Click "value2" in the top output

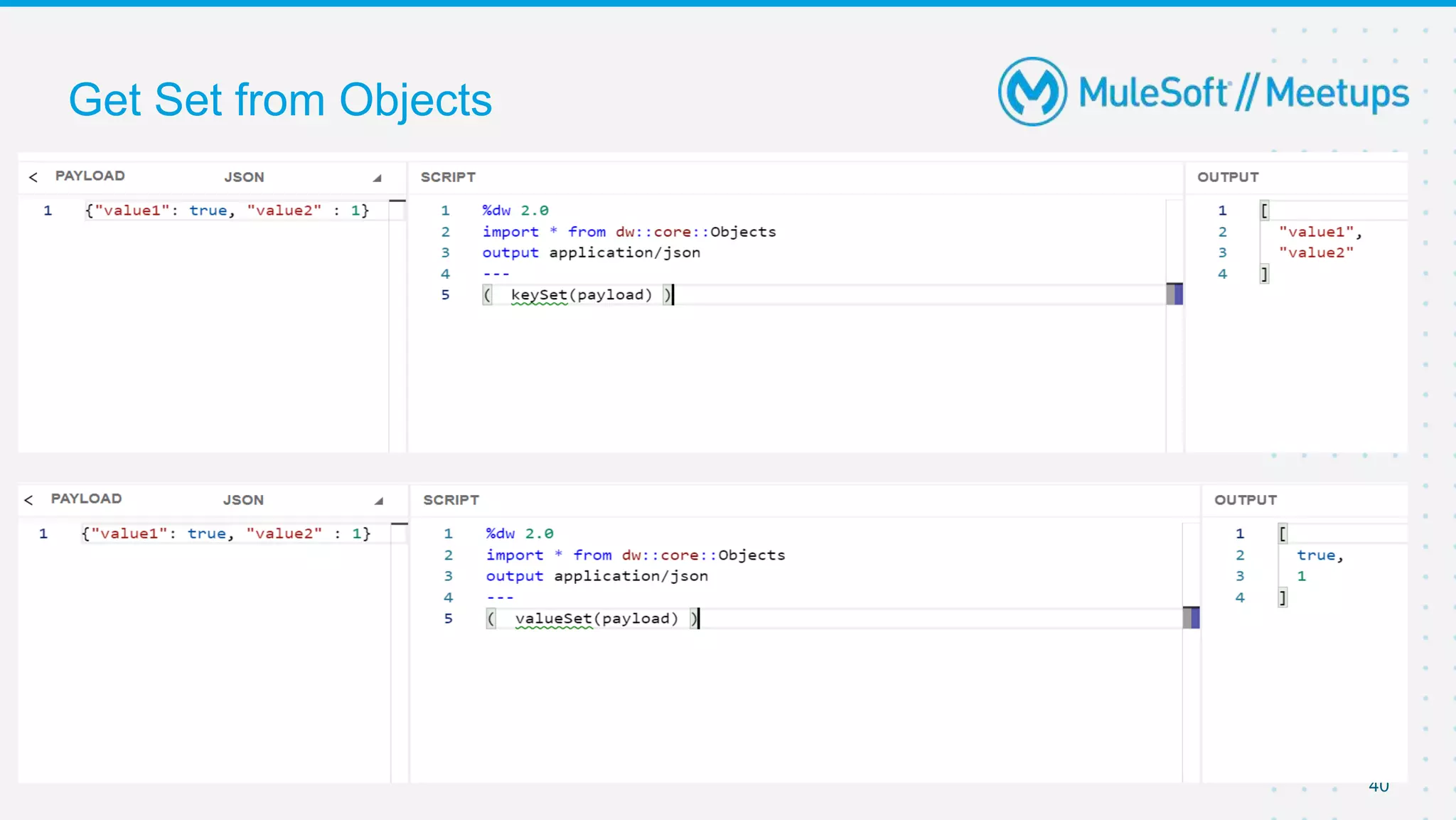[x=1316, y=252]
